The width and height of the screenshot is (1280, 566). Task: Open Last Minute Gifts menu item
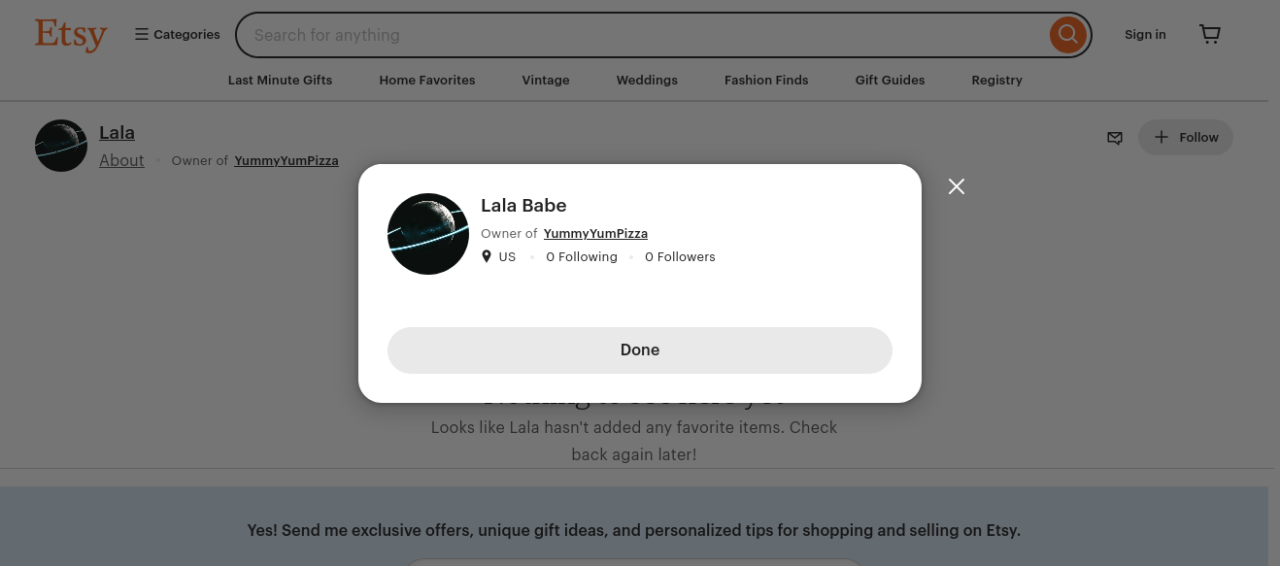[x=280, y=80]
